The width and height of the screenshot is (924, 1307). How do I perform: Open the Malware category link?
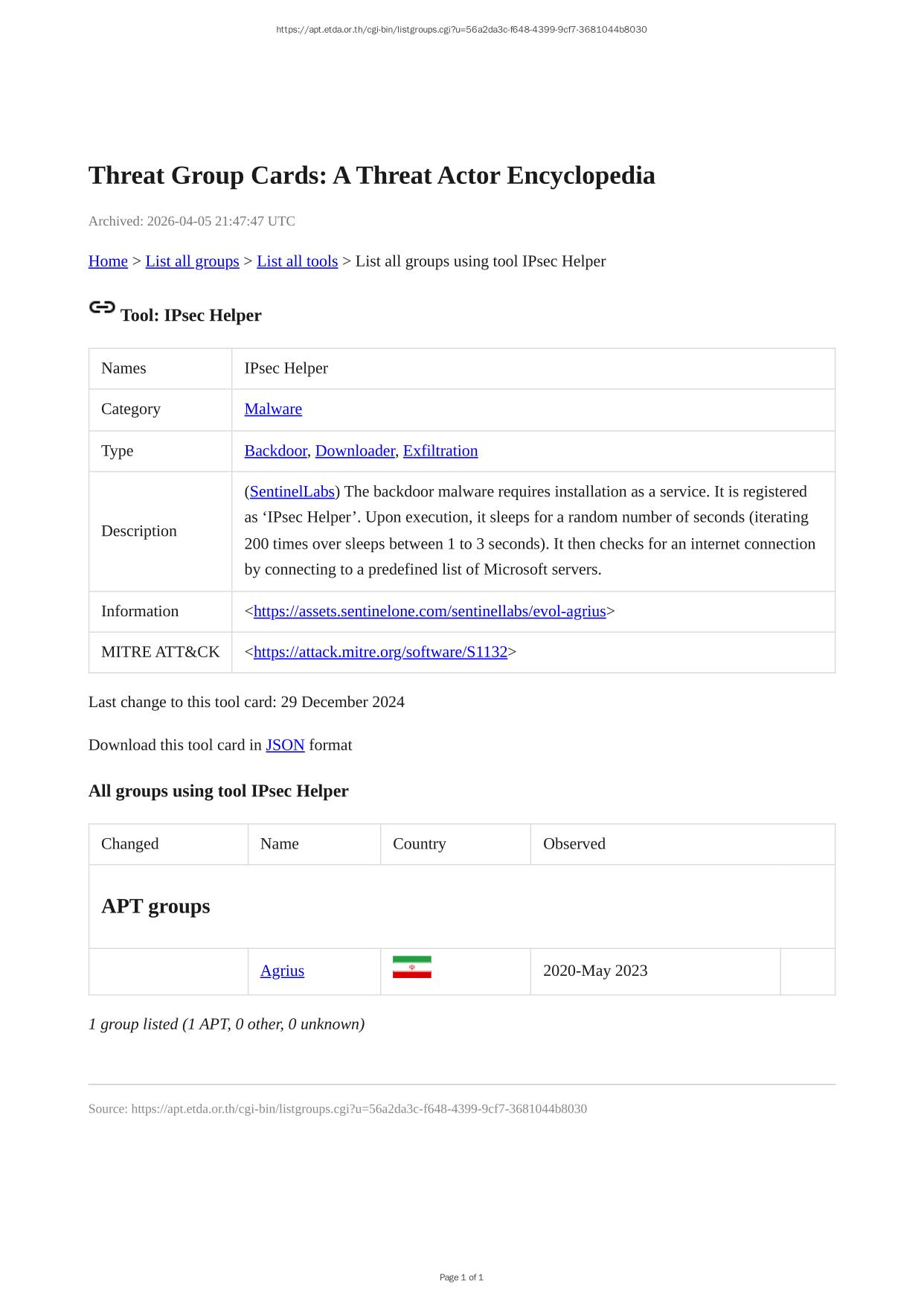(x=273, y=409)
